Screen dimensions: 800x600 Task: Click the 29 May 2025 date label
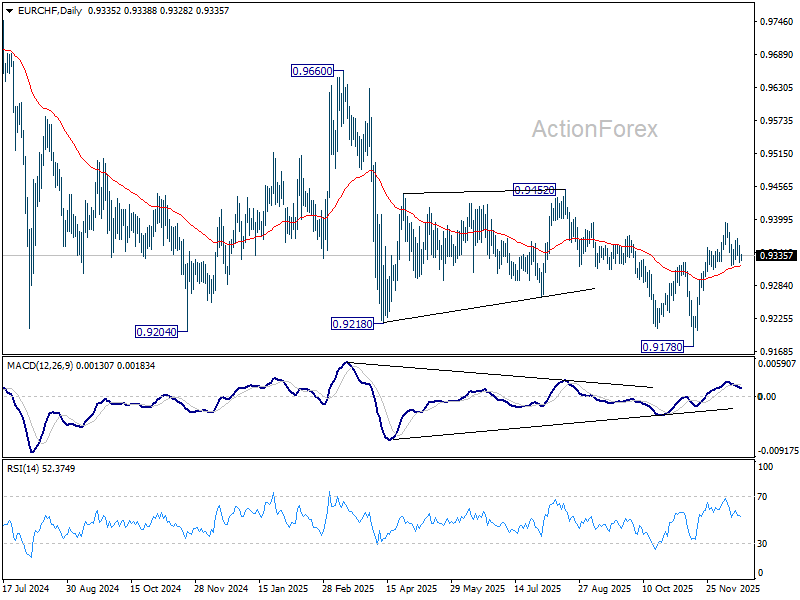(x=478, y=589)
